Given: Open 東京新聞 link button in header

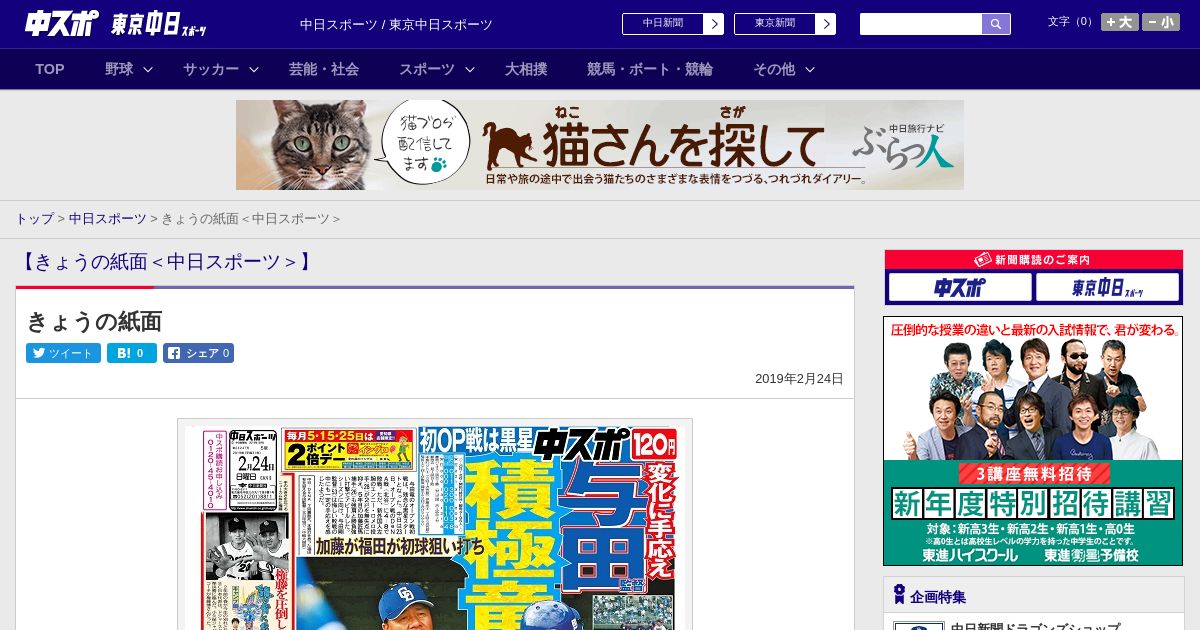Looking at the screenshot, I should point(775,24).
